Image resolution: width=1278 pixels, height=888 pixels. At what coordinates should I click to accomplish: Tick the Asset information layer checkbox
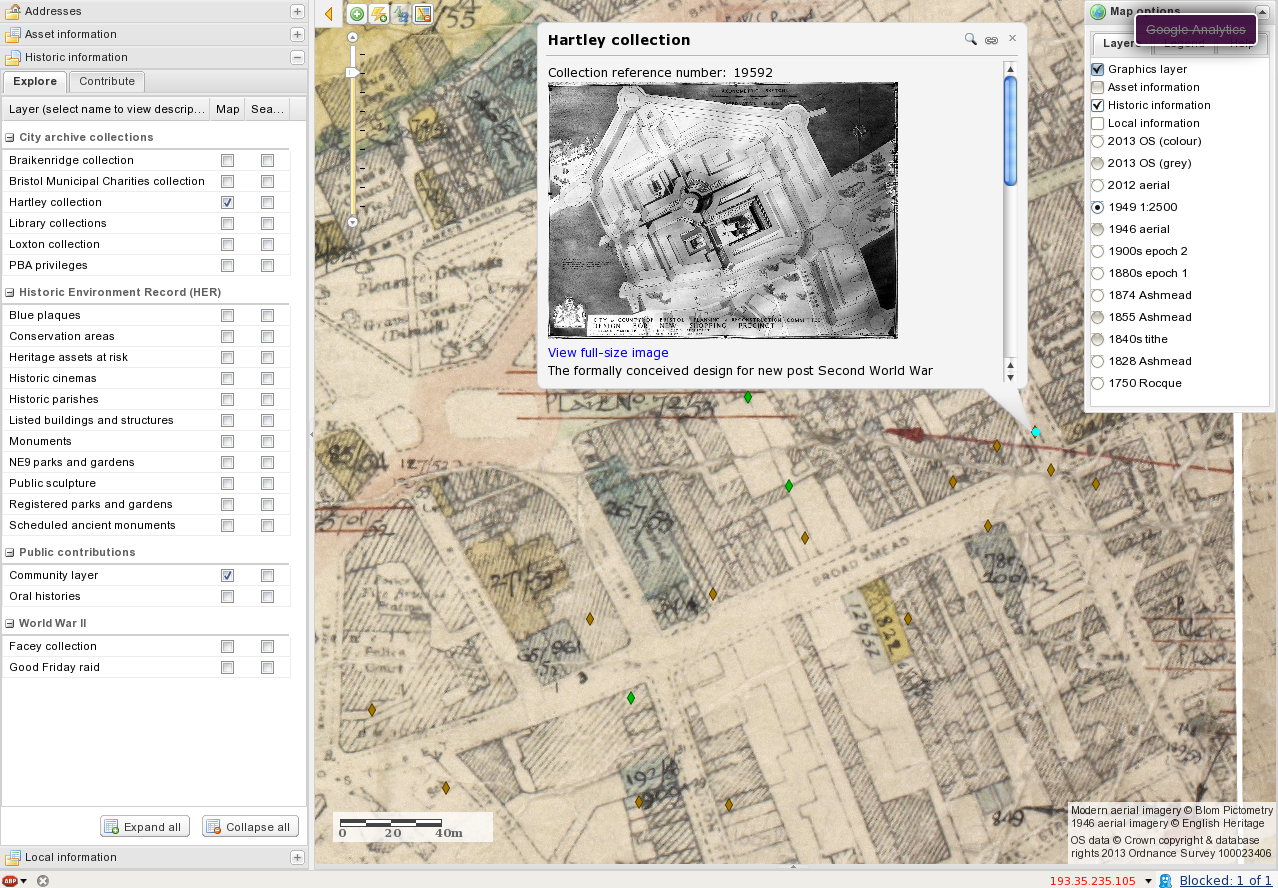coord(1098,87)
